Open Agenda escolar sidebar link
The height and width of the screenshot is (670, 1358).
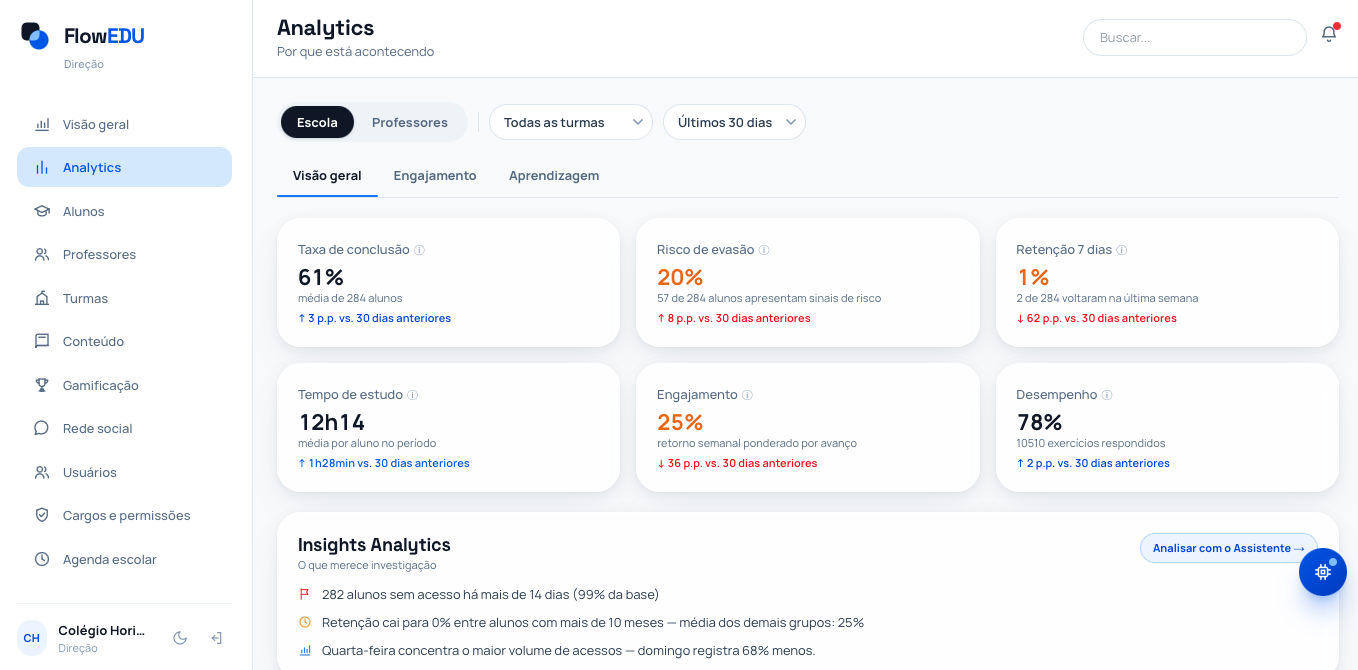click(124, 559)
